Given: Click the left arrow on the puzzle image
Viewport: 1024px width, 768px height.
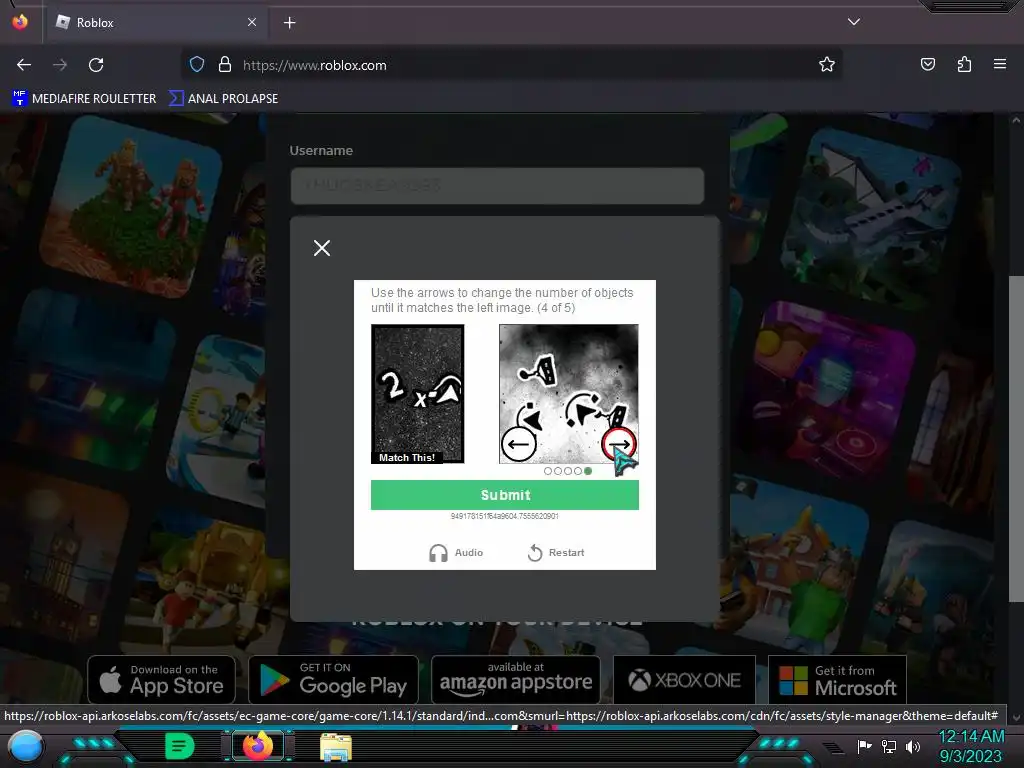Looking at the screenshot, I should [x=519, y=444].
